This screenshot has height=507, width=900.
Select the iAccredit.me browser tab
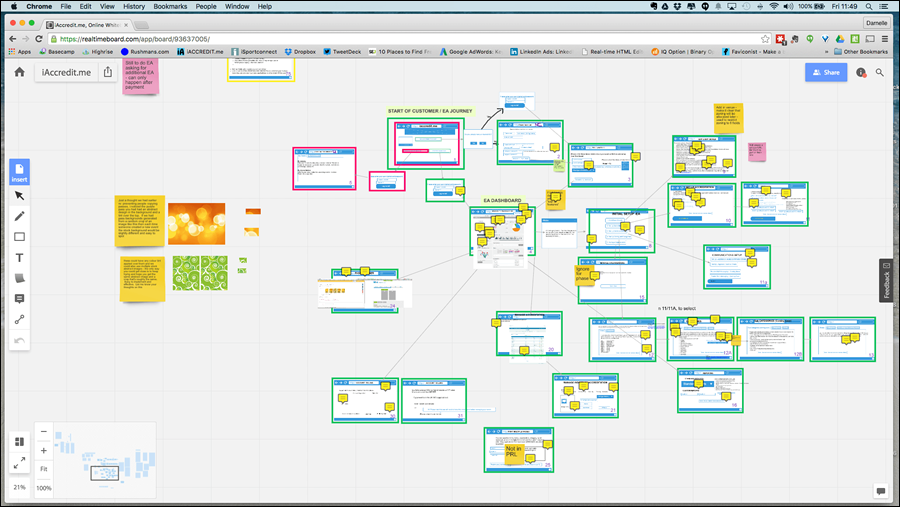coord(87,25)
